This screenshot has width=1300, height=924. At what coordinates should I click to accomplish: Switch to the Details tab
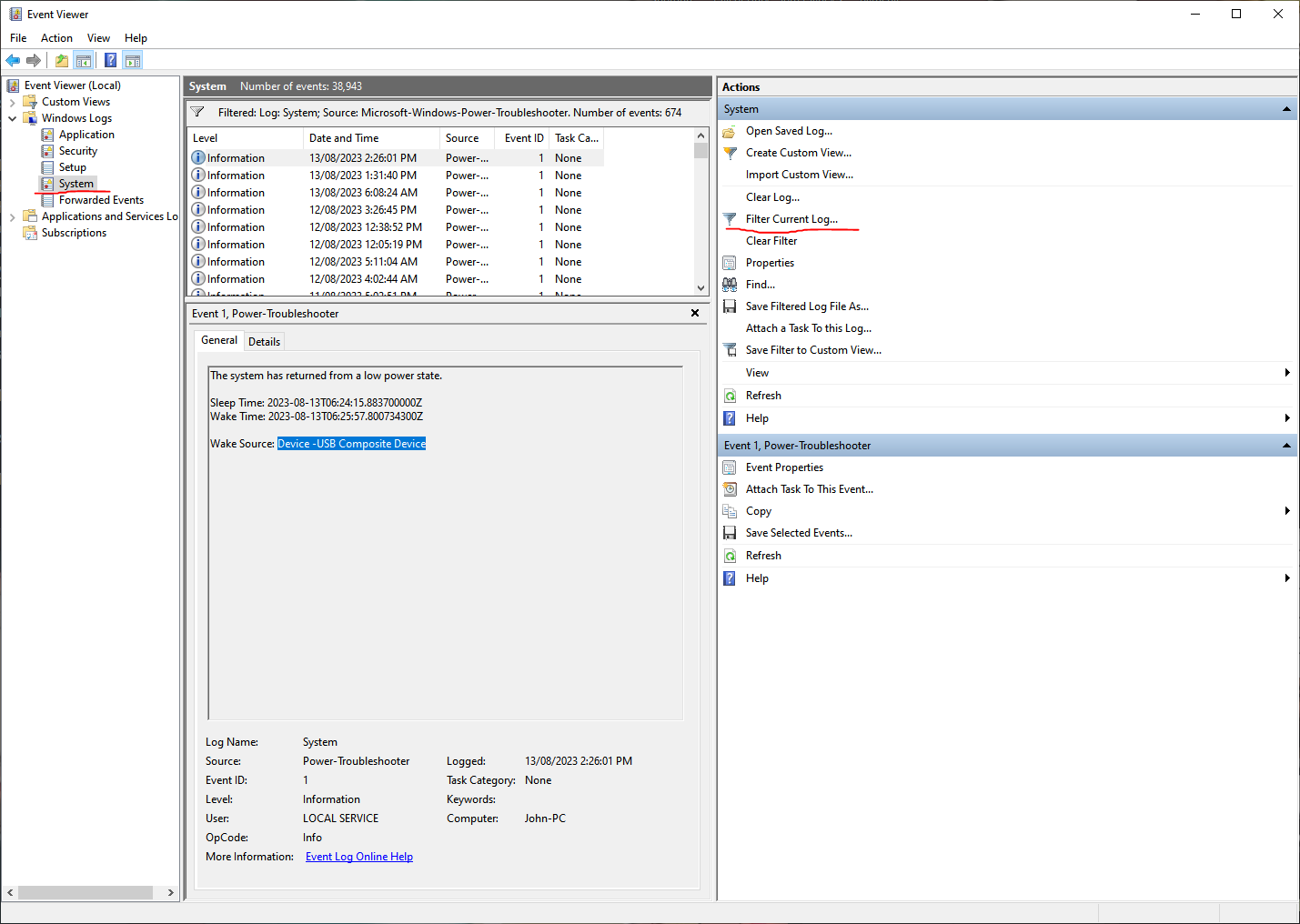click(x=264, y=342)
